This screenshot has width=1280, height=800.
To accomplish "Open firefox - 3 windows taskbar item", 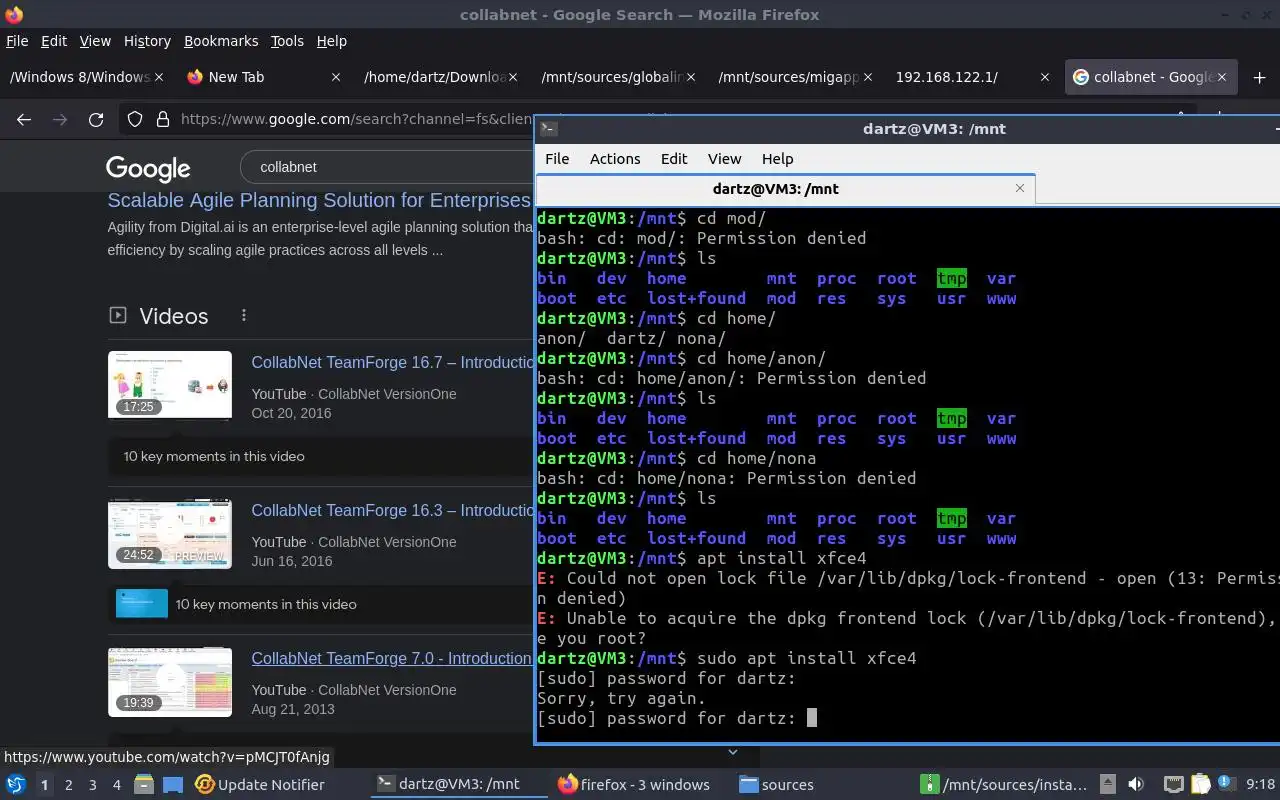I will [x=634, y=784].
